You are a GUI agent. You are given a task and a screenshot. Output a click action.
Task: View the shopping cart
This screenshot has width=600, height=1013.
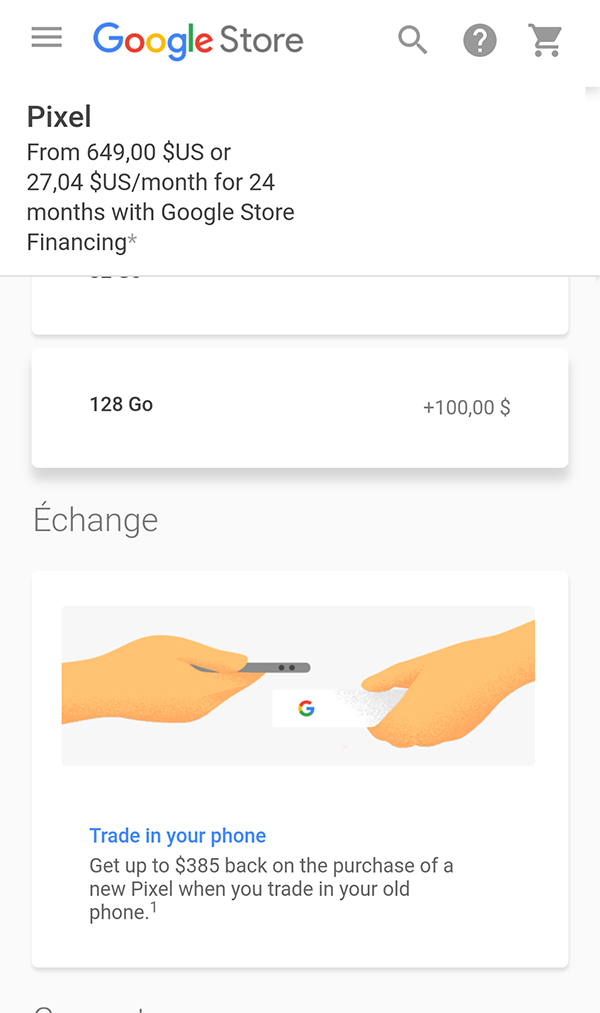(x=546, y=40)
